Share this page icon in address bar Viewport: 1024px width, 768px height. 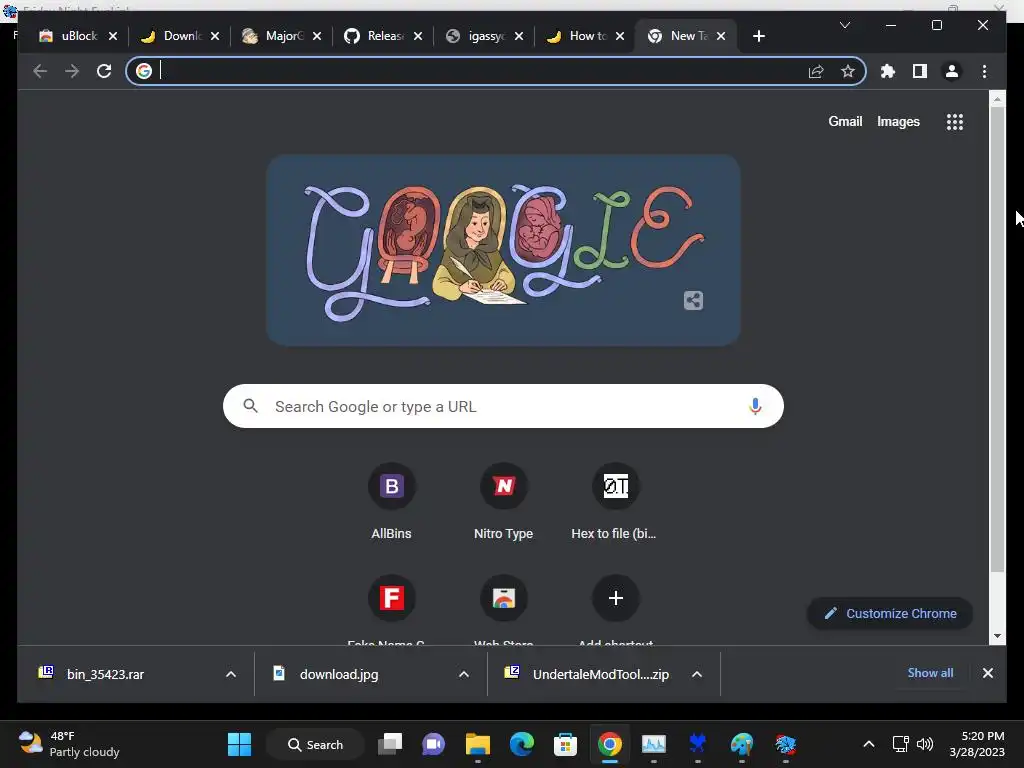[x=816, y=71]
